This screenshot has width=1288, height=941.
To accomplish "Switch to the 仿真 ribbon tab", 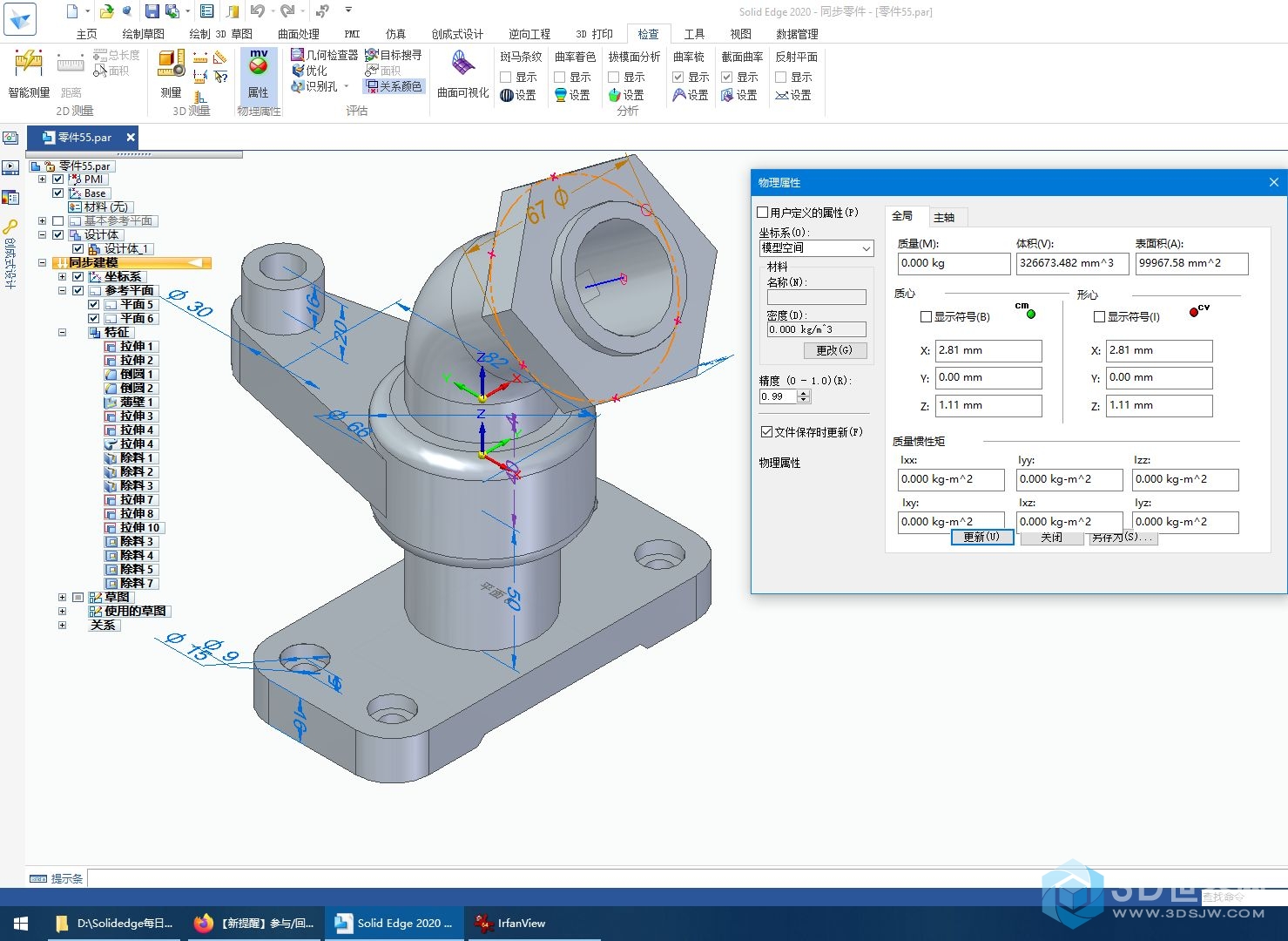I will (x=396, y=34).
